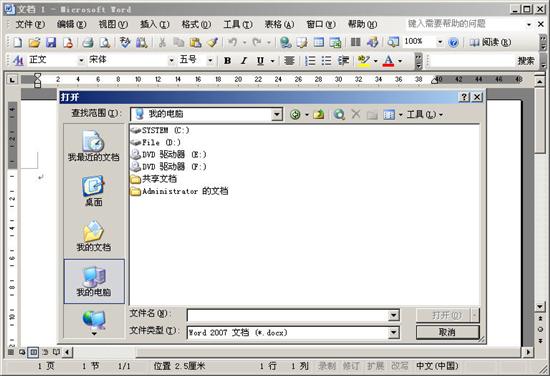The image size is (550, 376).
Task: Select My Computer places shortcut
Action: point(94,281)
